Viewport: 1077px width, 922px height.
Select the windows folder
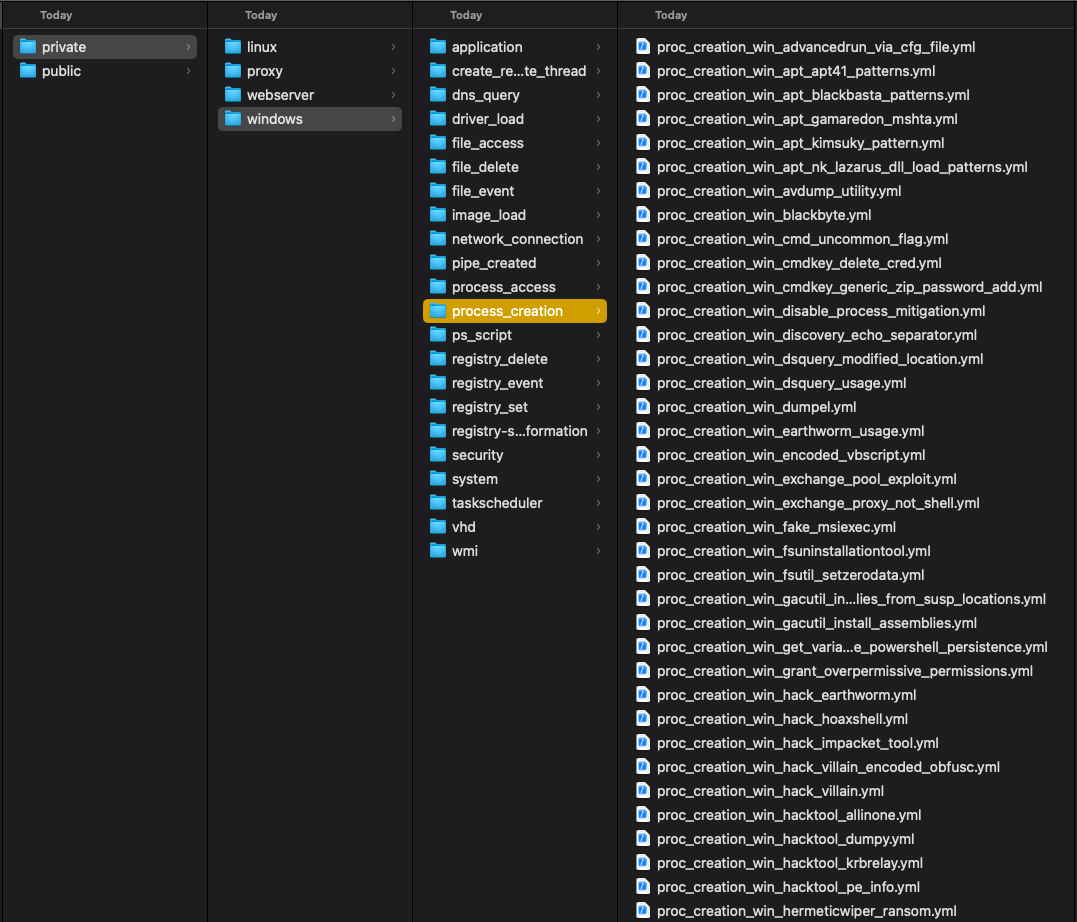275,119
